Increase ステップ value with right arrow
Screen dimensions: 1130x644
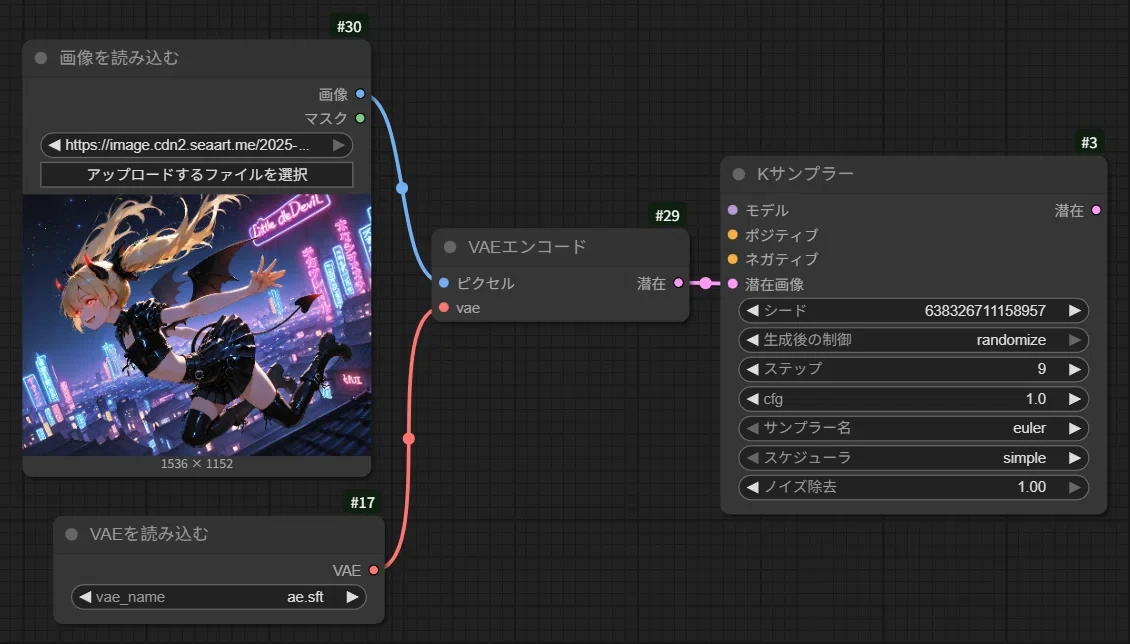pos(1074,369)
